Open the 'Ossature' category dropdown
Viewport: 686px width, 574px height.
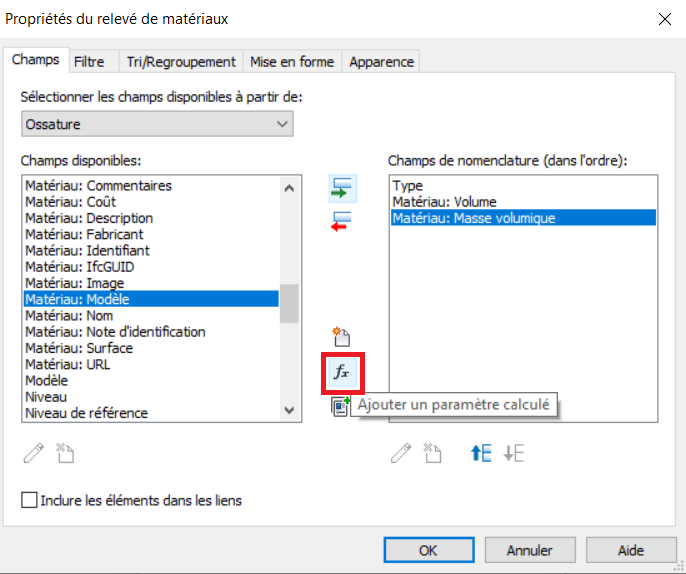click(157, 124)
